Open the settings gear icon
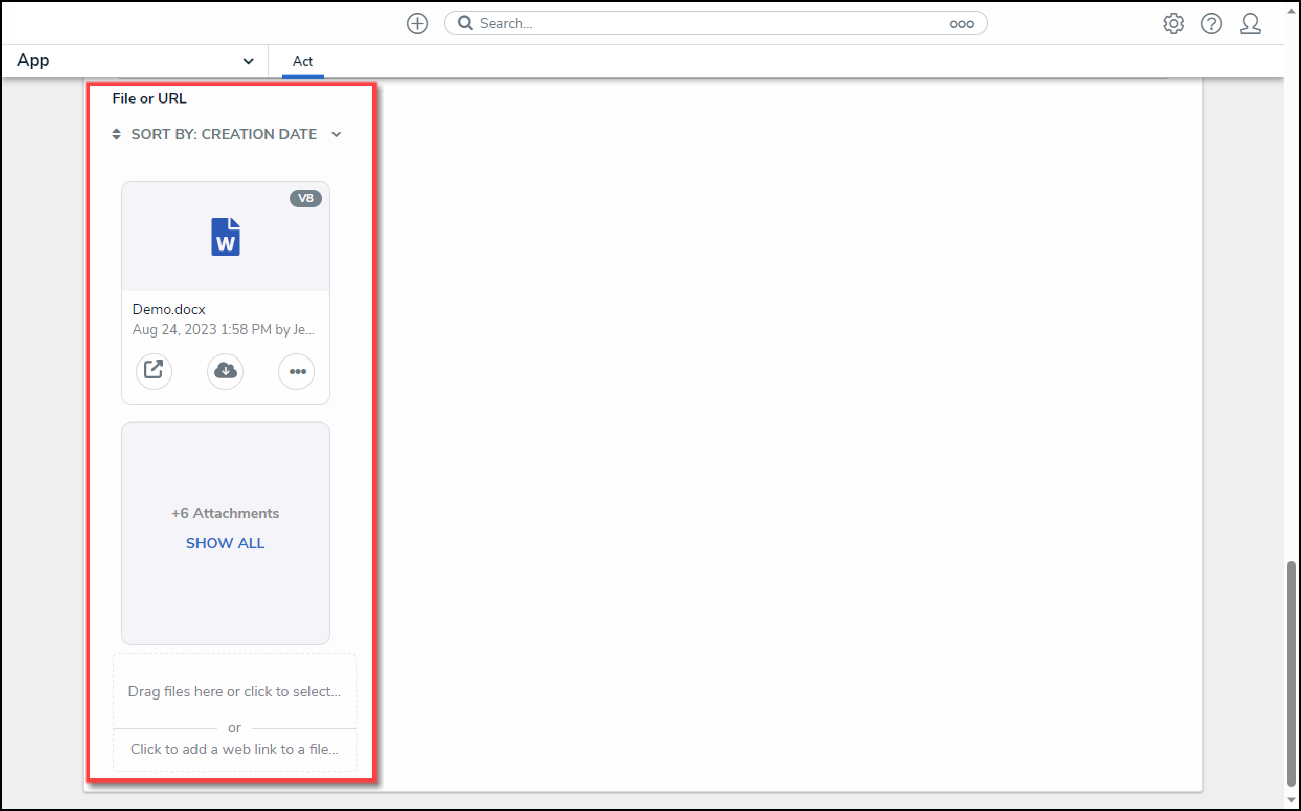 coord(1173,24)
